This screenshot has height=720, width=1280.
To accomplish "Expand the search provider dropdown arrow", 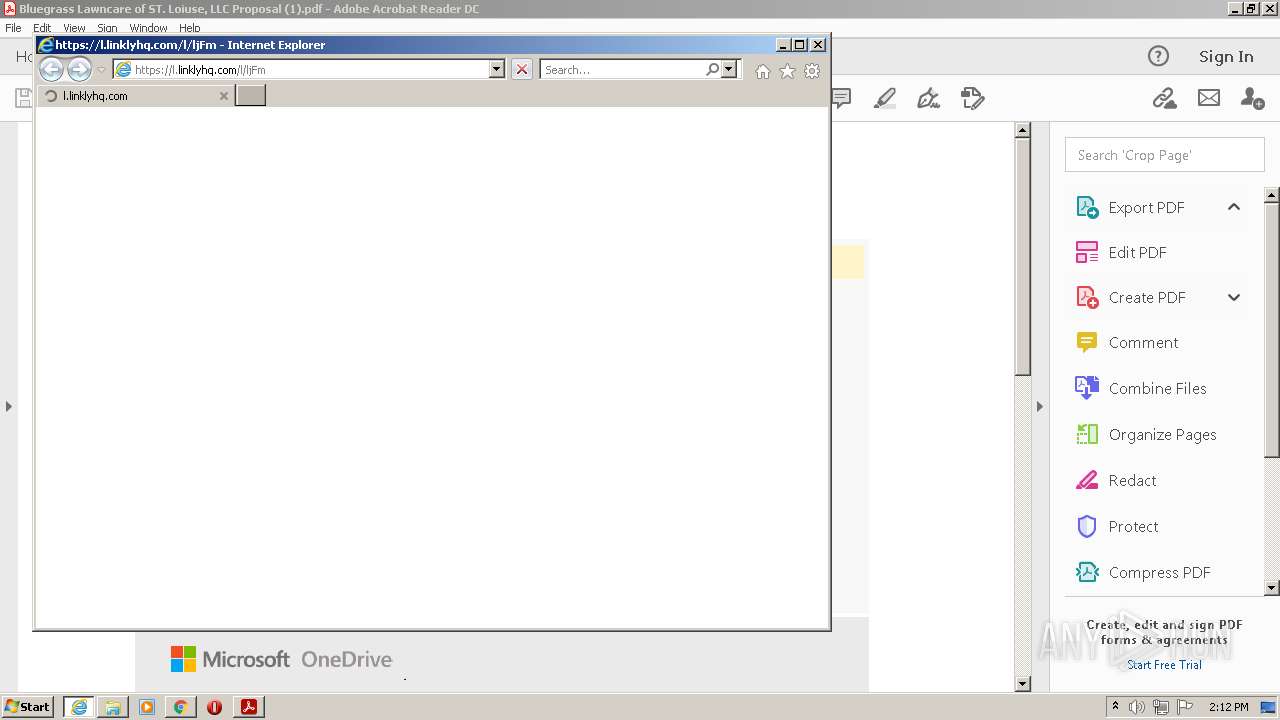I will pos(729,70).
